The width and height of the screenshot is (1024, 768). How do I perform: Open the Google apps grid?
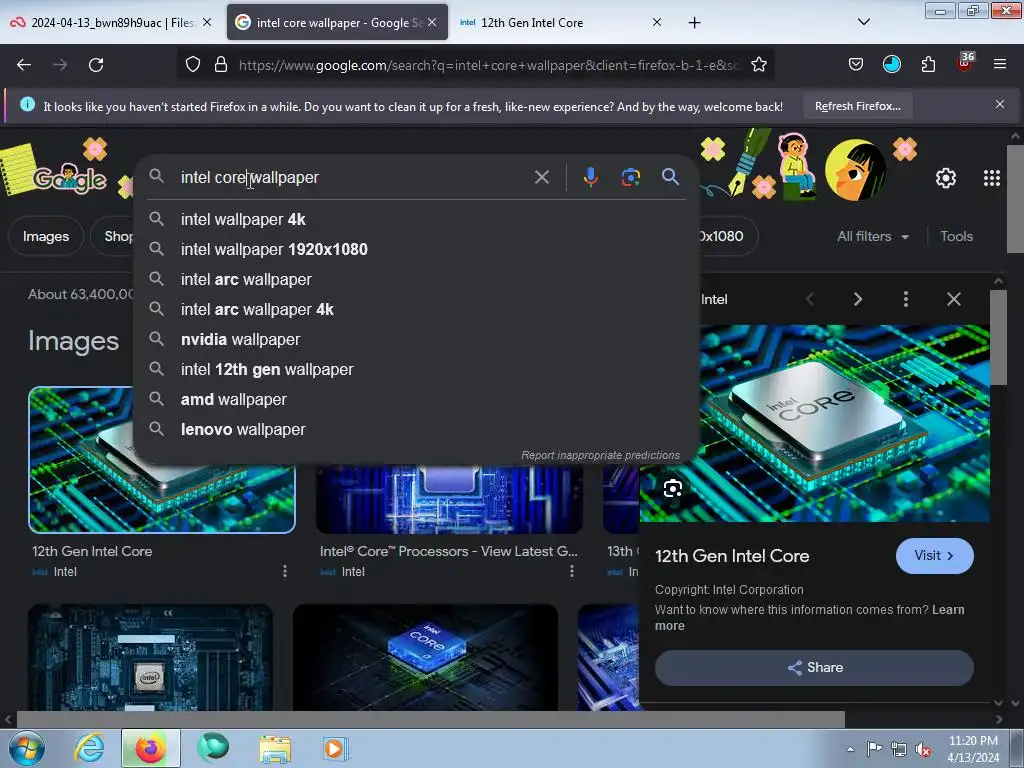point(991,178)
